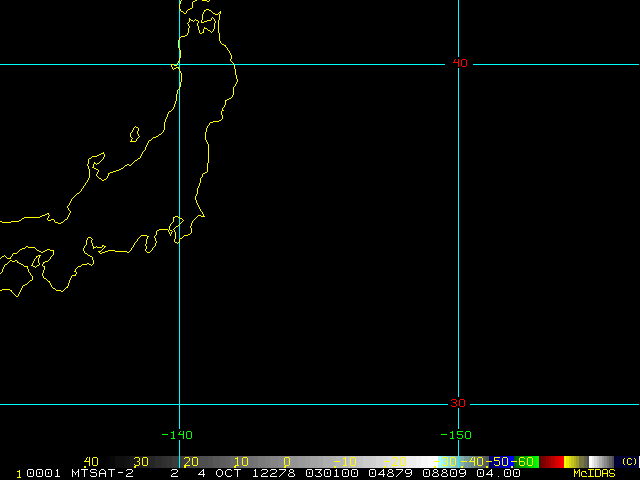Image resolution: width=640 pixels, height=480 pixels.
Task: Click the 40 mark on the grayscale bar
Action: coord(91,461)
